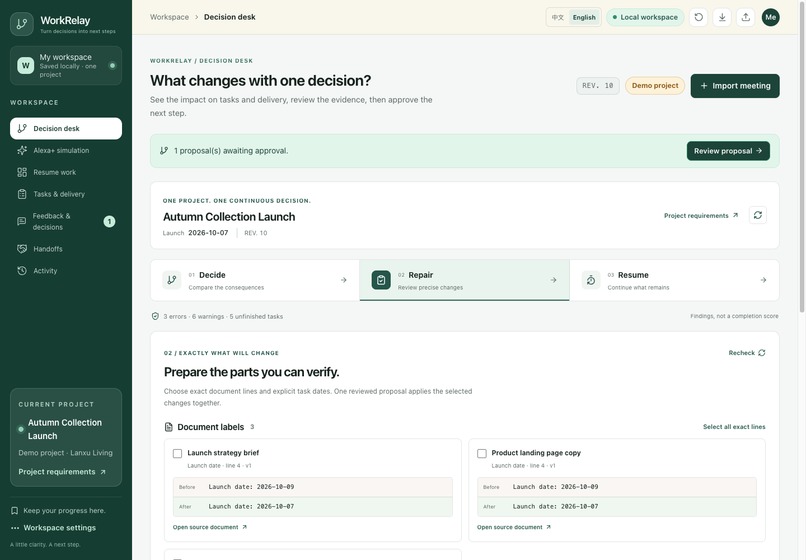Viewport: 806px width, 560px height.
Task: Click the Resume step clock icon
Action: tap(591, 280)
